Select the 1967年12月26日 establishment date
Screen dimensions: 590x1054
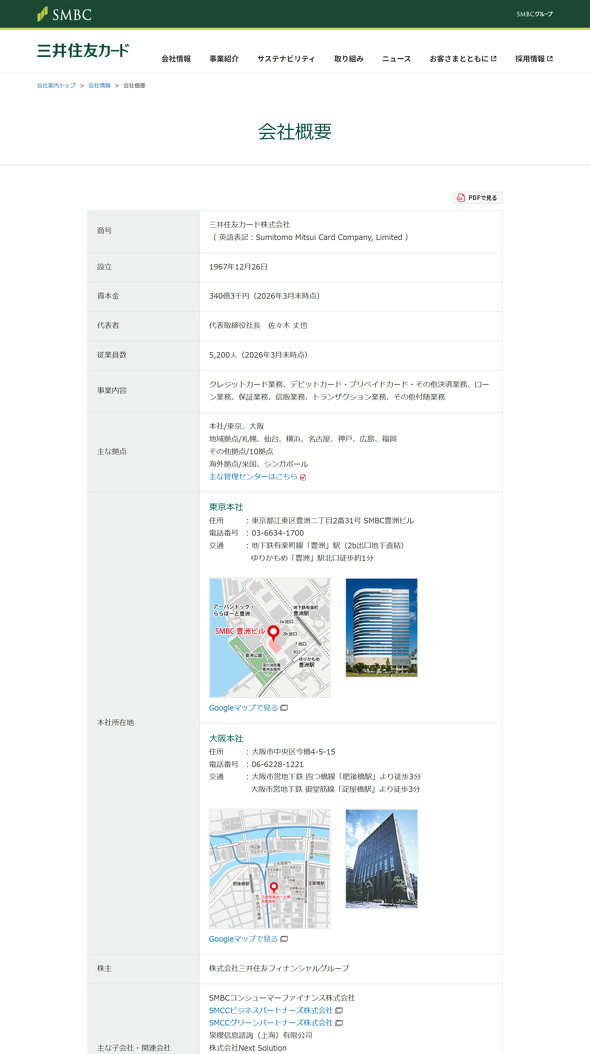tap(239, 267)
